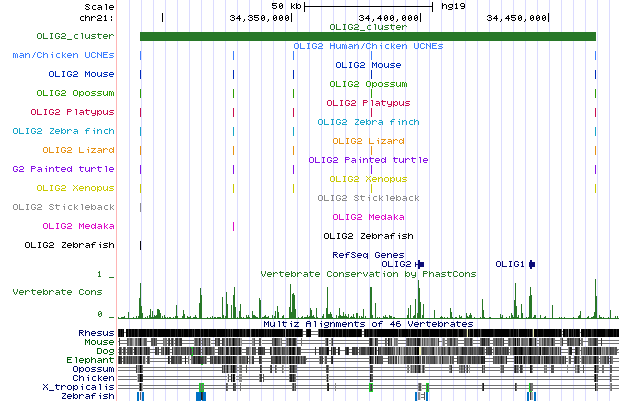This screenshot has height=401, width=620.
Task: Click the OLIG1 gene block in RefSeq Genes
Action: pyautogui.click(x=532, y=264)
